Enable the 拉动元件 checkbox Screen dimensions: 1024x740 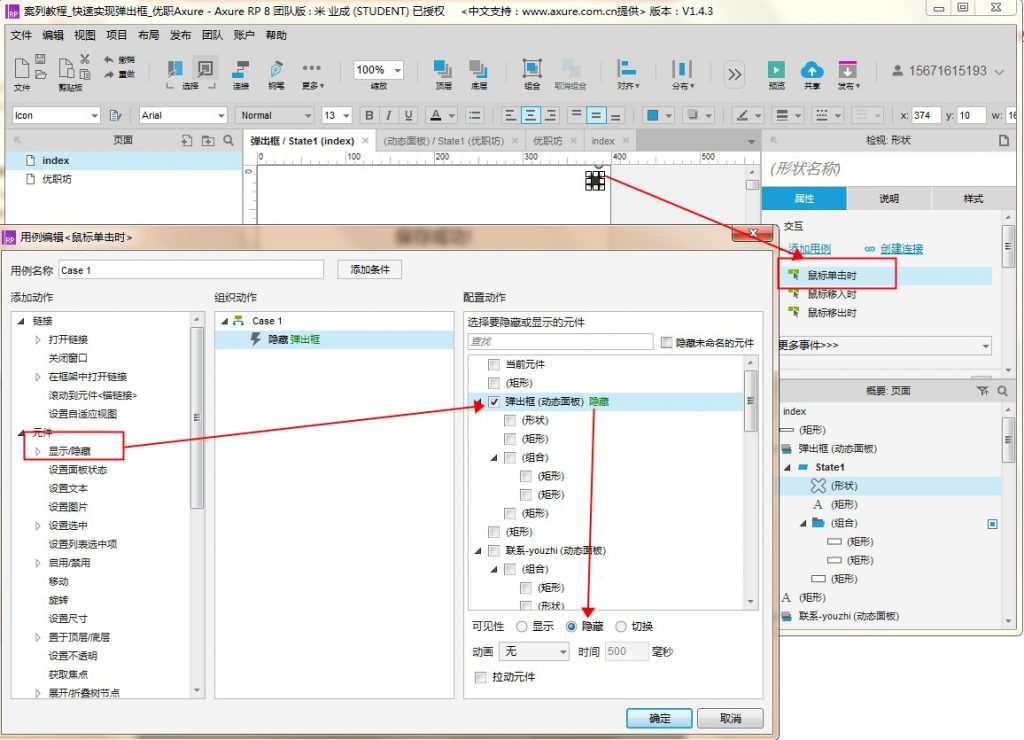click(481, 677)
